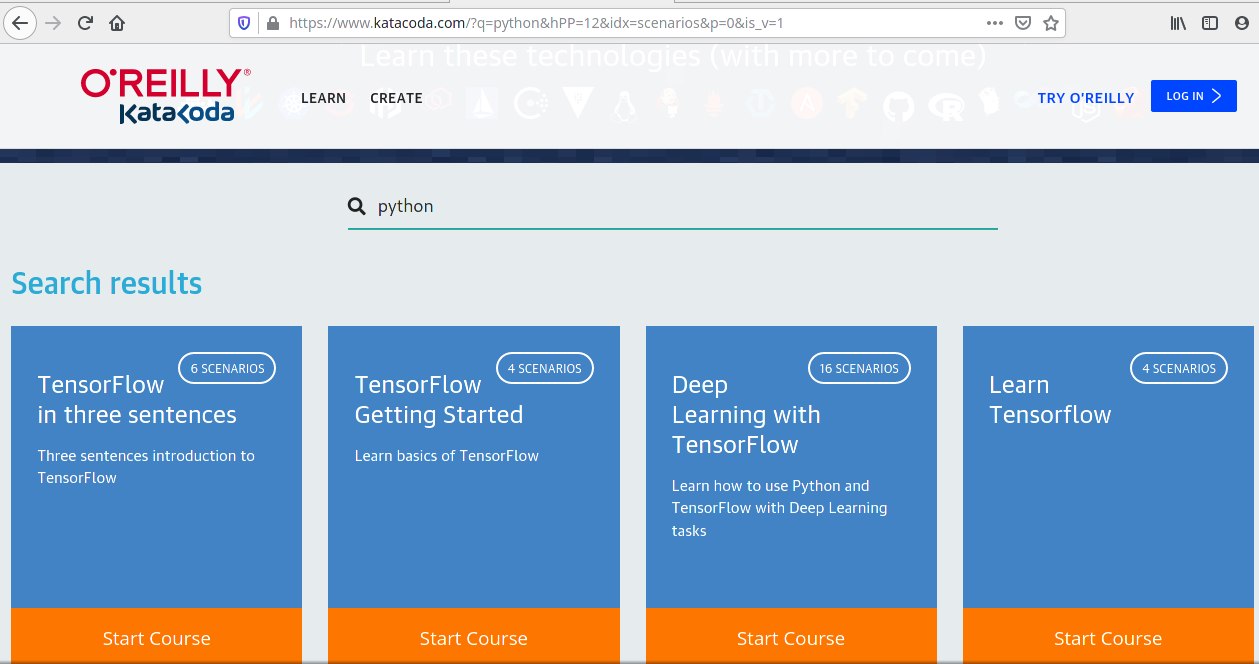
Task: Click the 'Learn basics of TensorFlow' description
Action: click(x=446, y=456)
